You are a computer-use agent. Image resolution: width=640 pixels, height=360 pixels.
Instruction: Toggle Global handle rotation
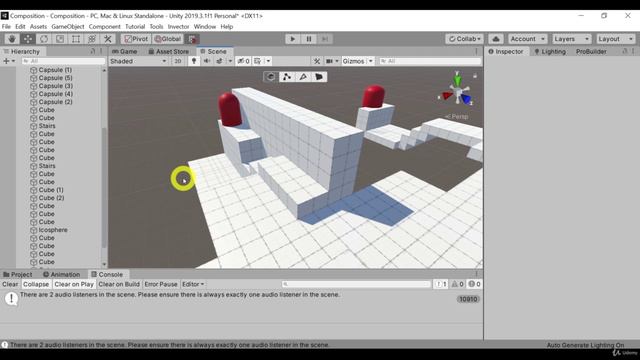point(168,39)
